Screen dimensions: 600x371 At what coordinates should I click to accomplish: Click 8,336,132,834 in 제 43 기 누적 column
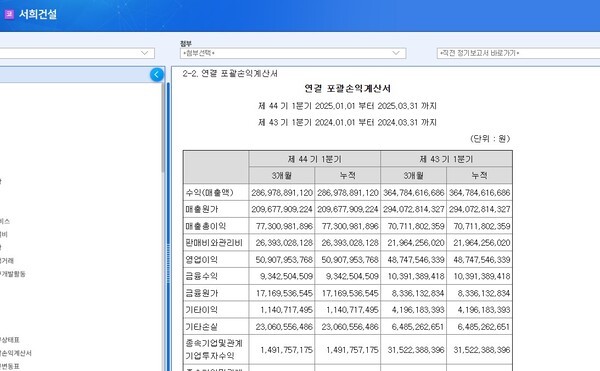tap(484, 293)
